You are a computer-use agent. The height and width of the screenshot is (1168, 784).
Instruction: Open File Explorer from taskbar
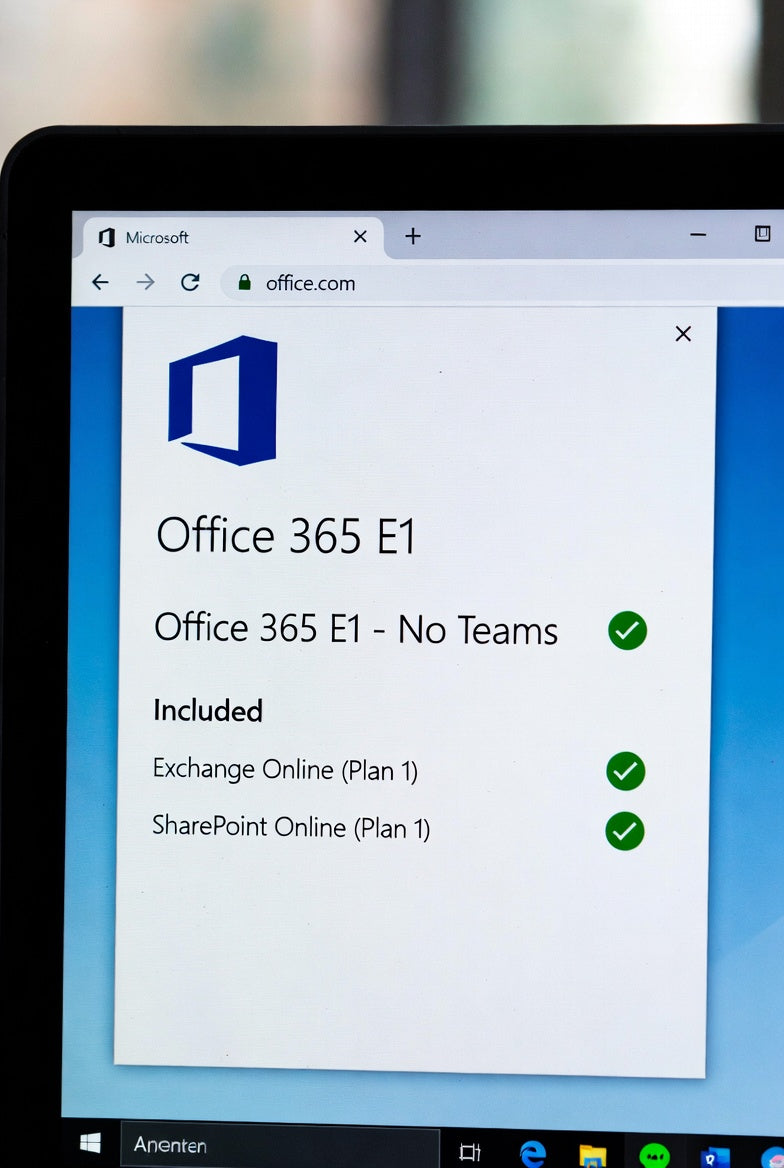(593, 1156)
